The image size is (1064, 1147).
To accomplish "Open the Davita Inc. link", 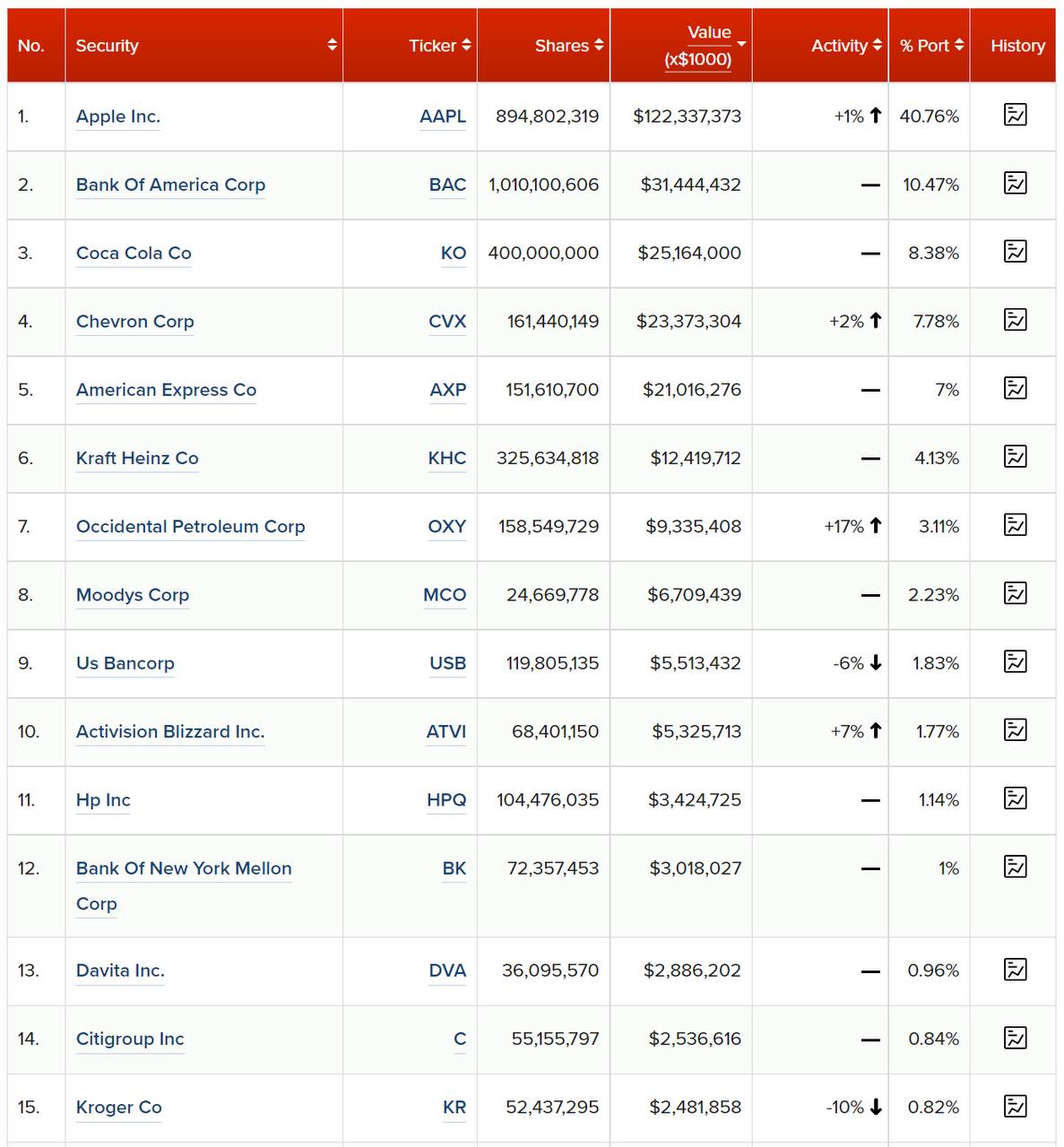I will pos(120,970).
